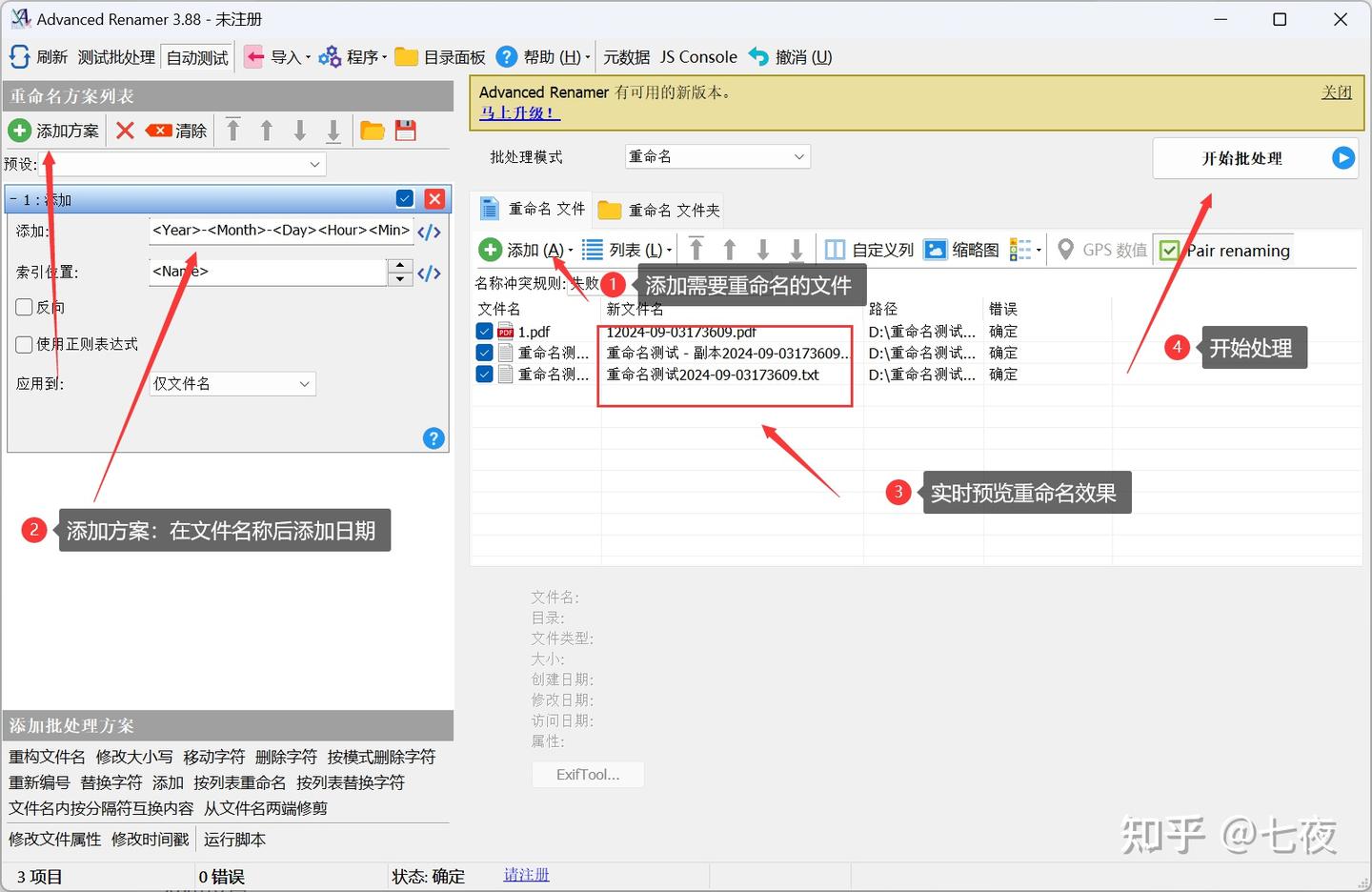This screenshot has height=892, width=1372.
Task: Click the 刷新 refresh toolbar button
Action: point(38,57)
